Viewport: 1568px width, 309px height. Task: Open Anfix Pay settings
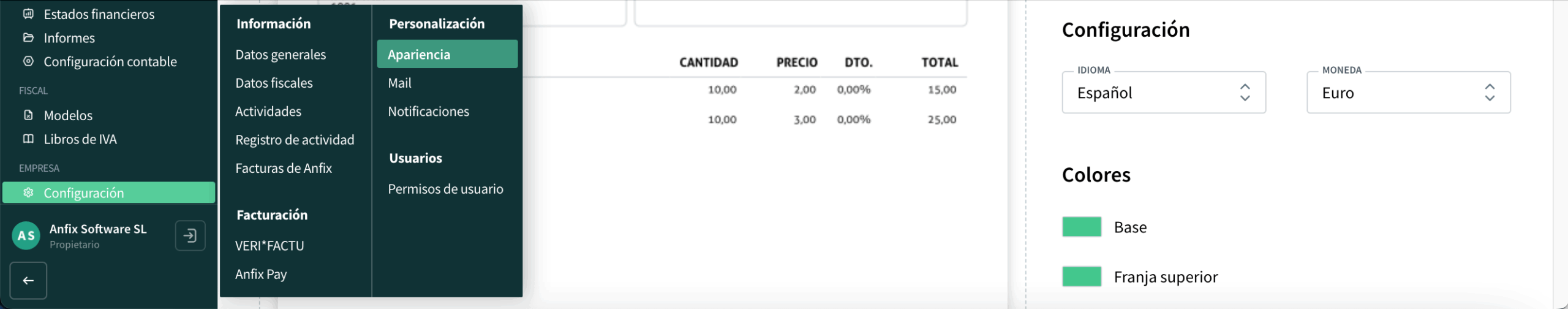pyautogui.click(x=261, y=274)
